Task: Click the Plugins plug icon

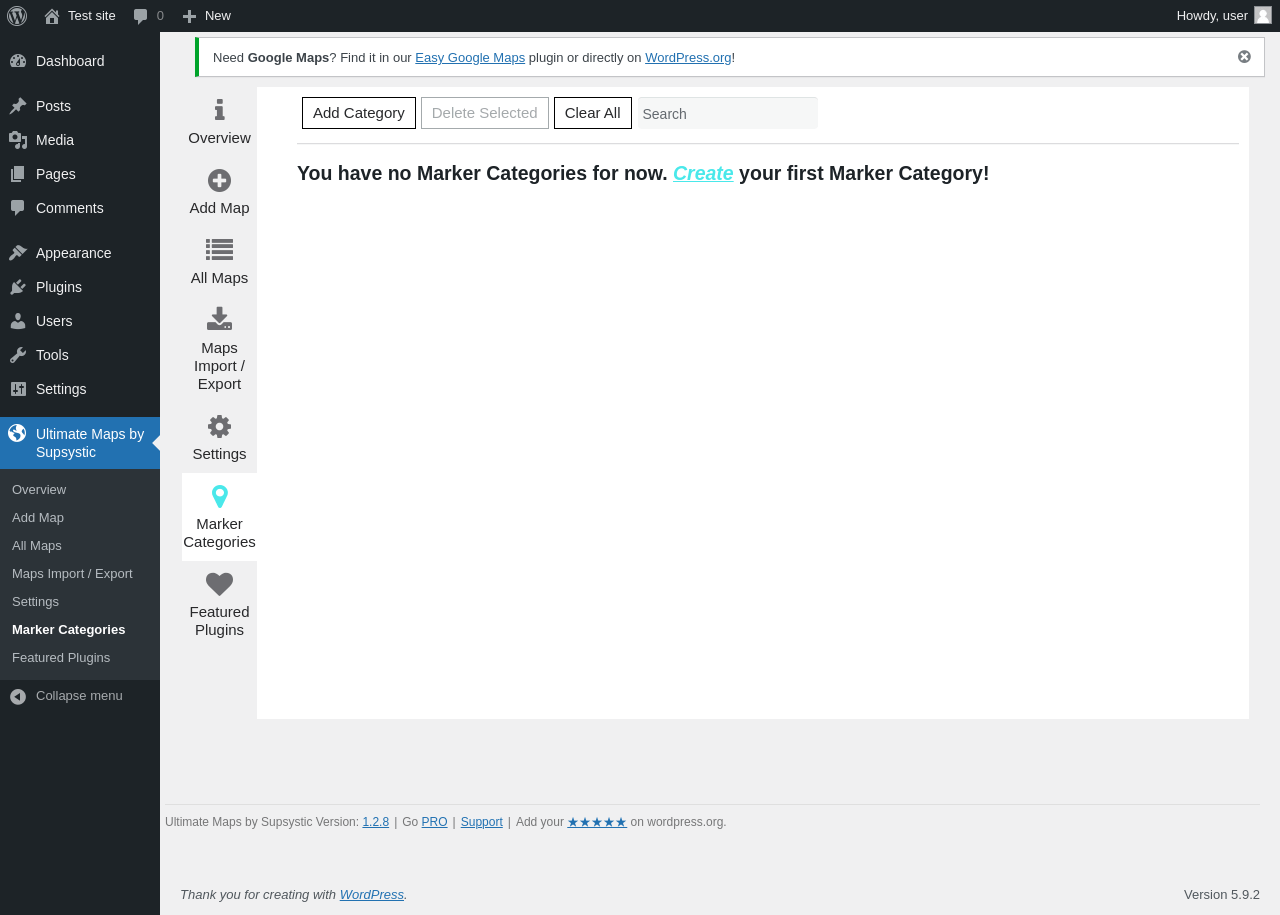Action: 18,287
